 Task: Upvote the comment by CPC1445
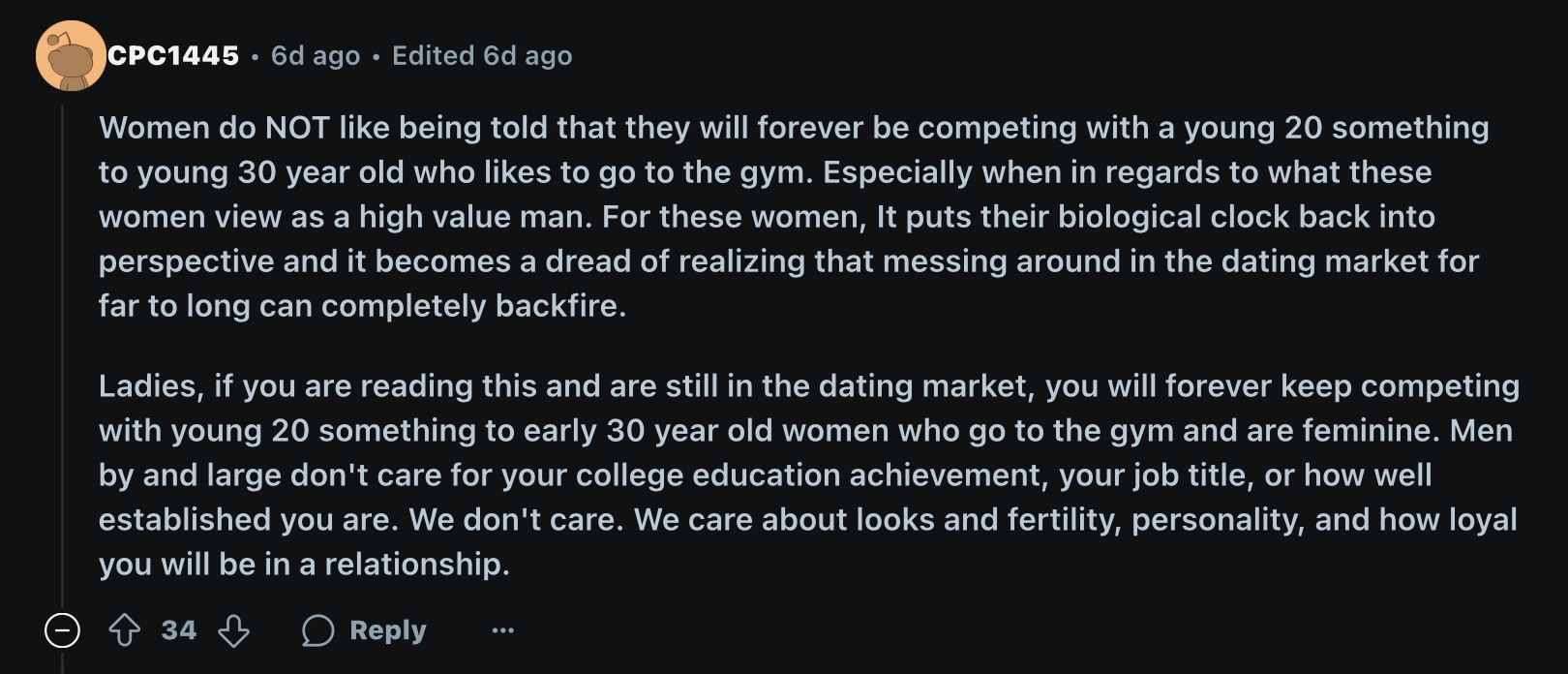pos(125,630)
